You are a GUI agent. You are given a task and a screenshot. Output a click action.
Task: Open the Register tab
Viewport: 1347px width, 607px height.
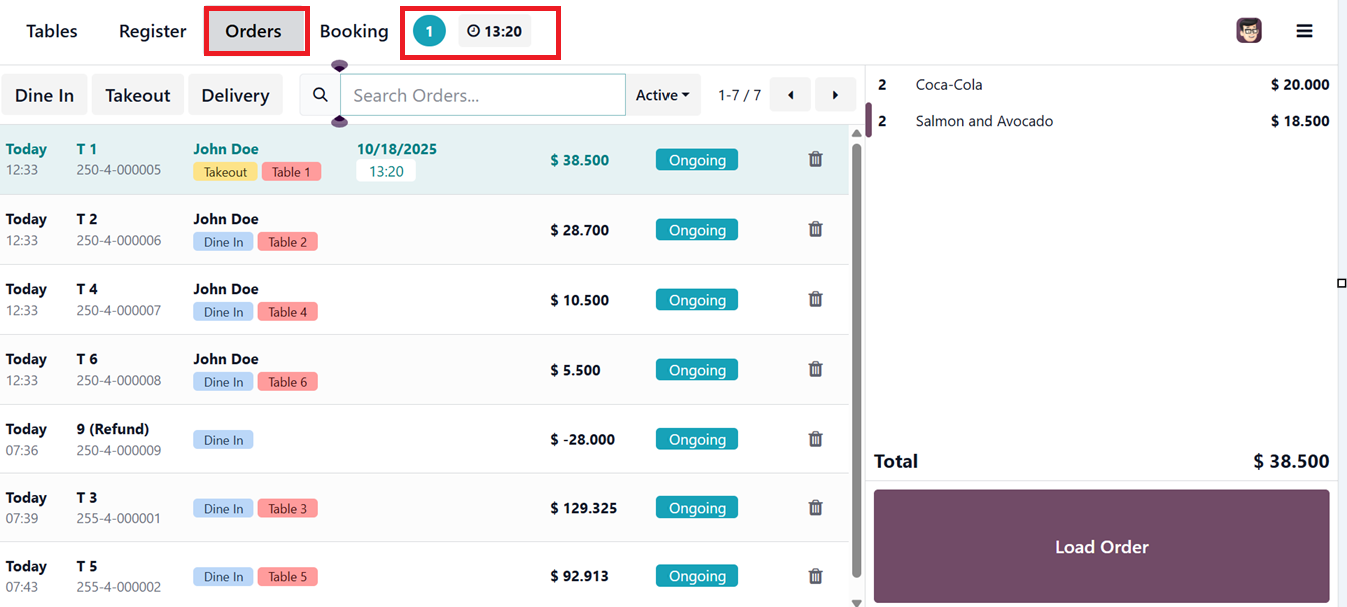[152, 31]
